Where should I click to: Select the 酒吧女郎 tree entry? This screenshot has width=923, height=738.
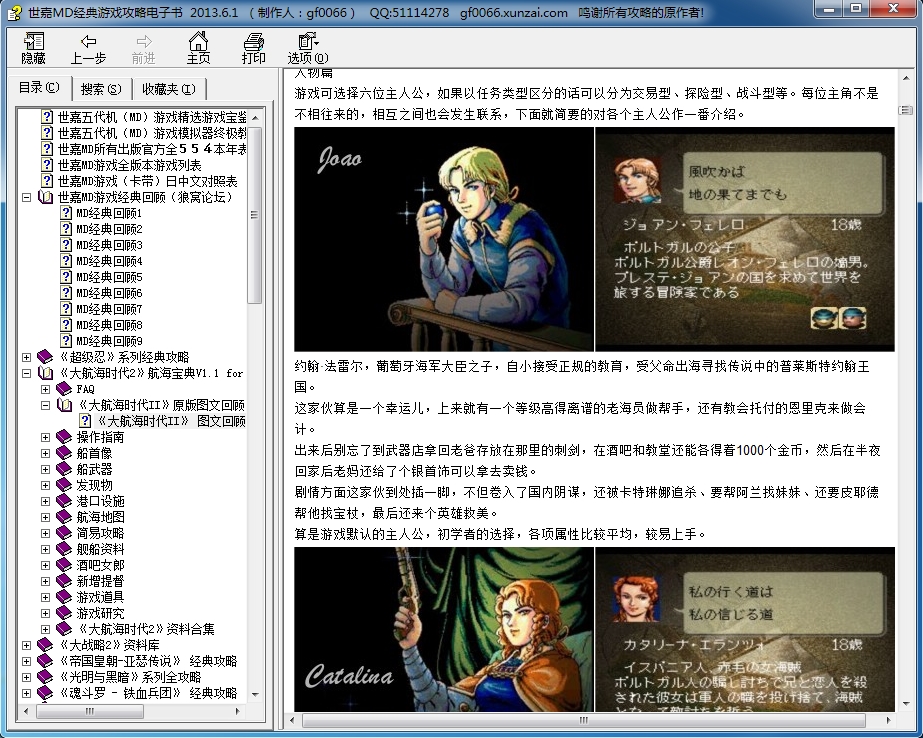(100, 565)
